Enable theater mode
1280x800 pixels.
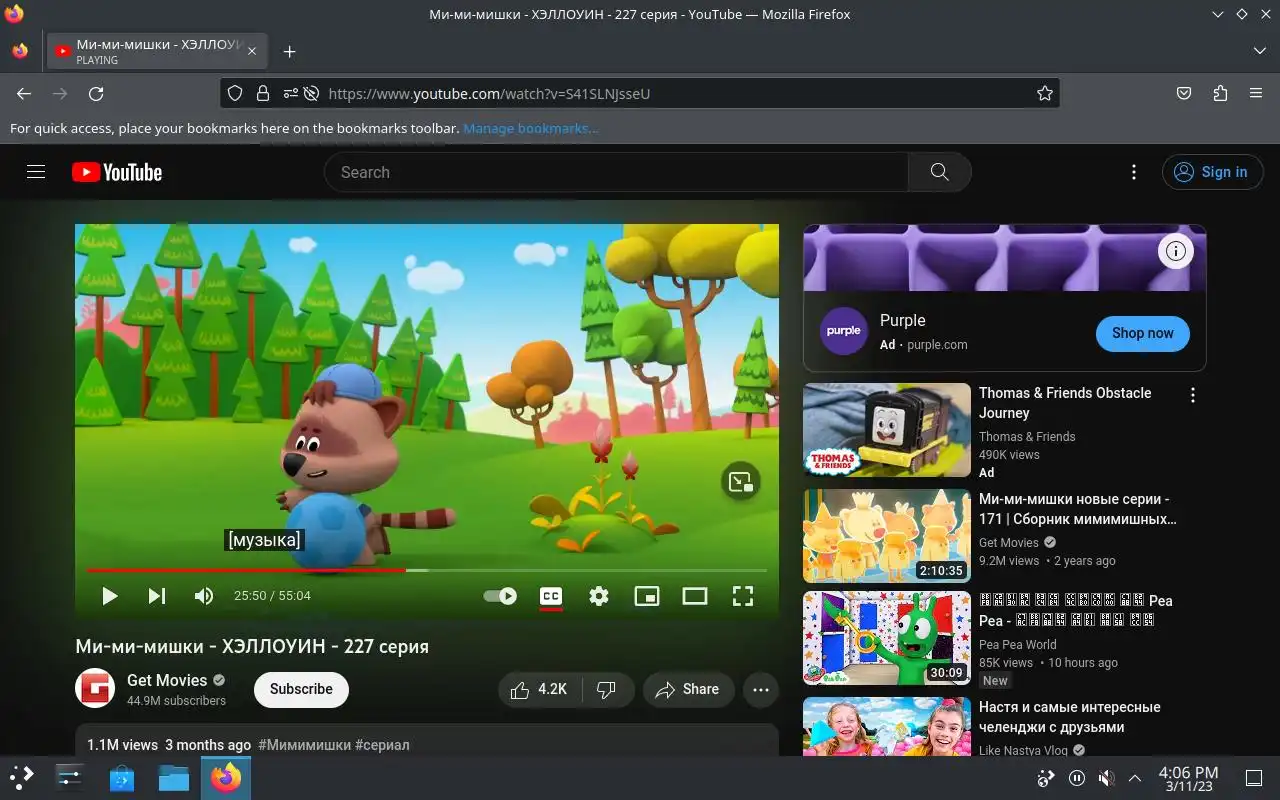pyautogui.click(x=695, y=596)
